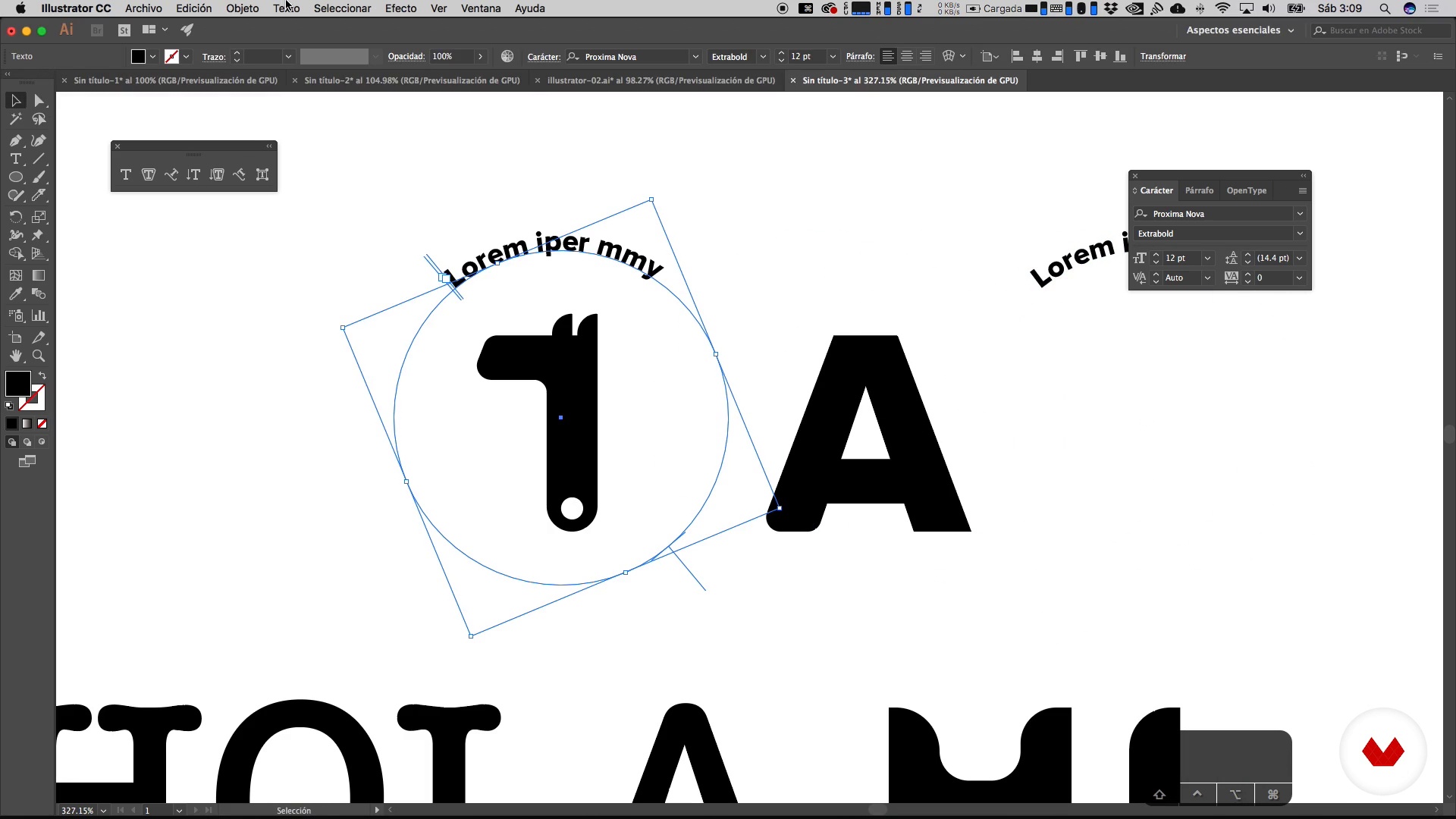Viewport: 1456px width, 819px height.
Task: Select the Shape Builder tool
Action: (16, 254)
